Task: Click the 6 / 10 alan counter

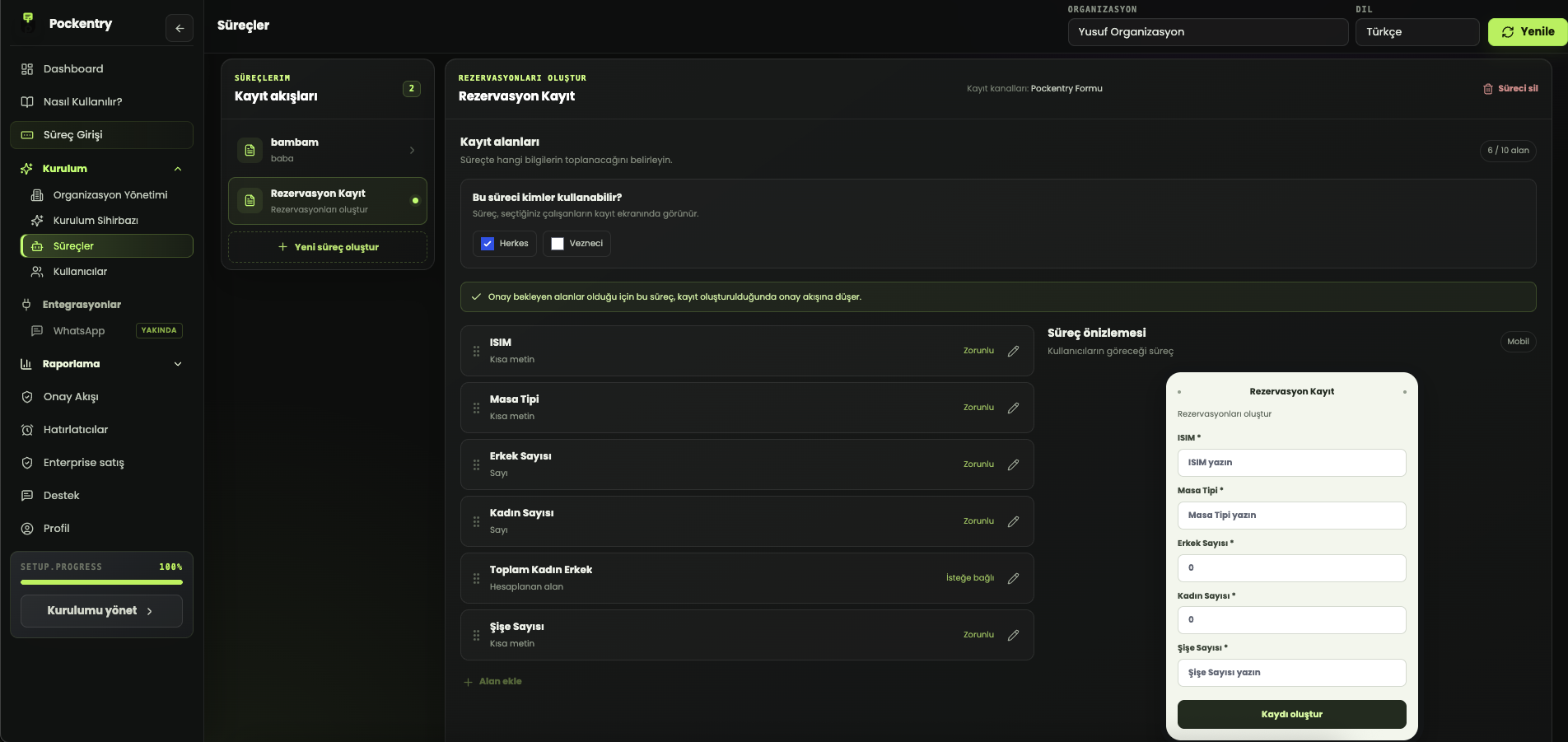Action: pos(1508,151)
